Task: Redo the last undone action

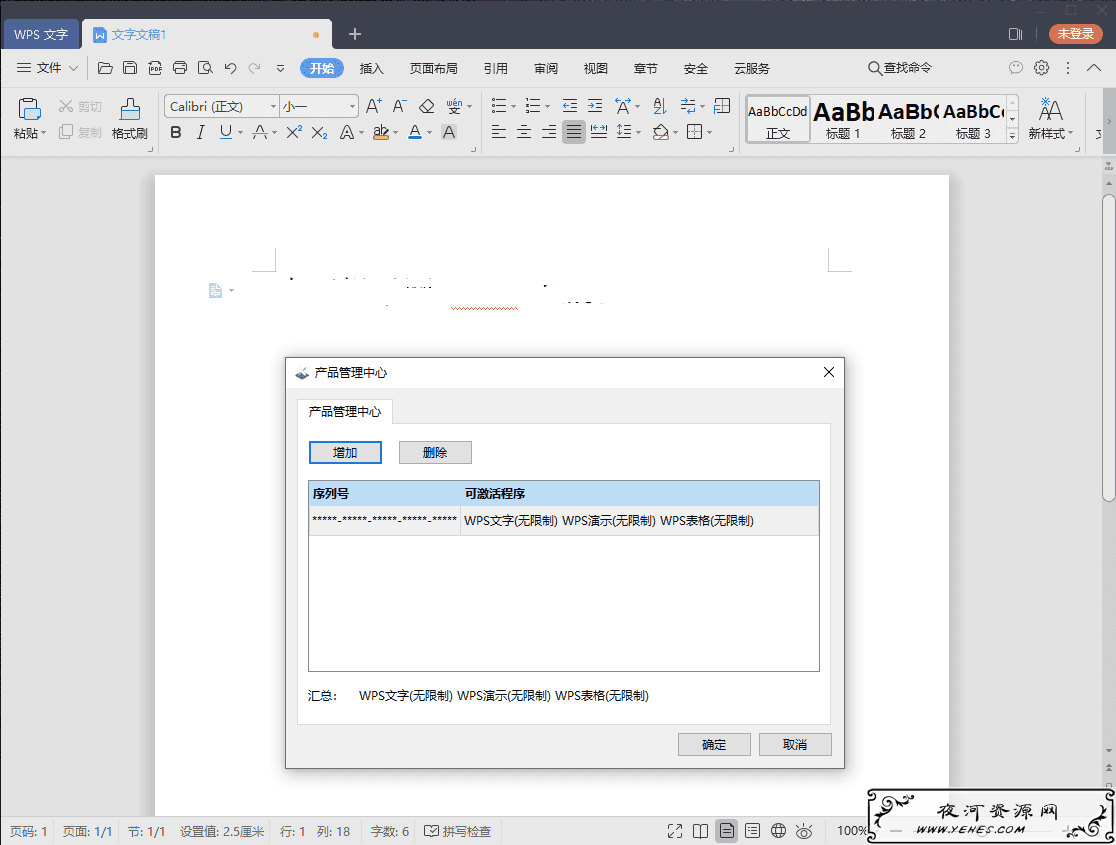Action: click(254, 68)
